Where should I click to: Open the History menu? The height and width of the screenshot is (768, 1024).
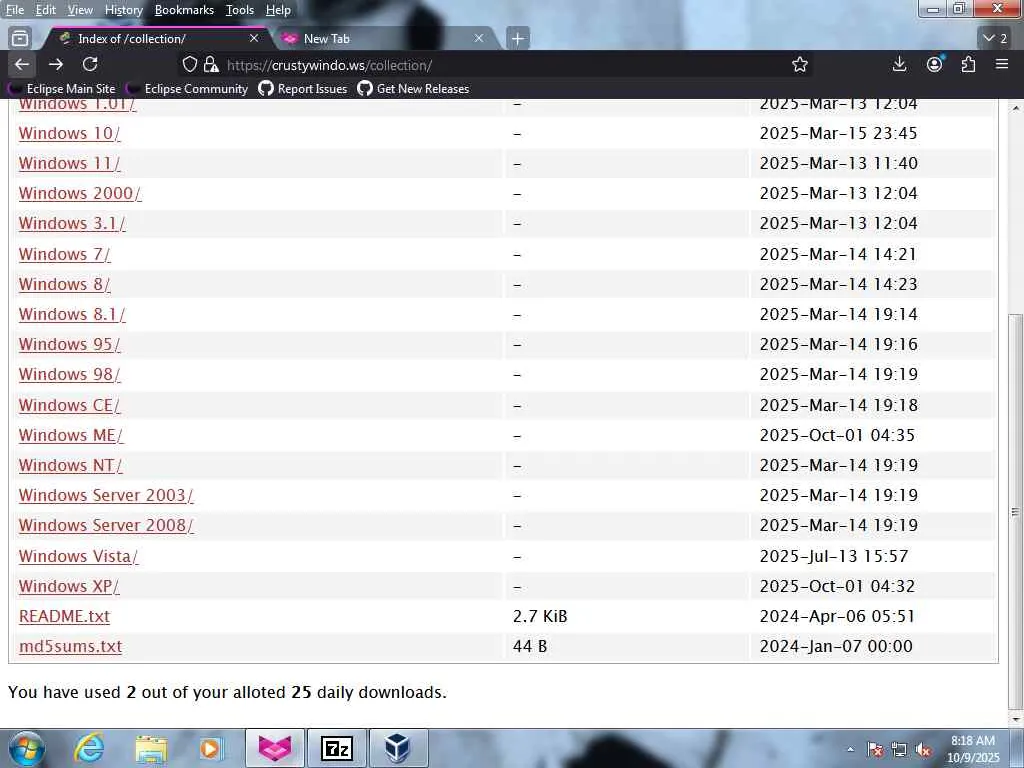tap(123, 10)
